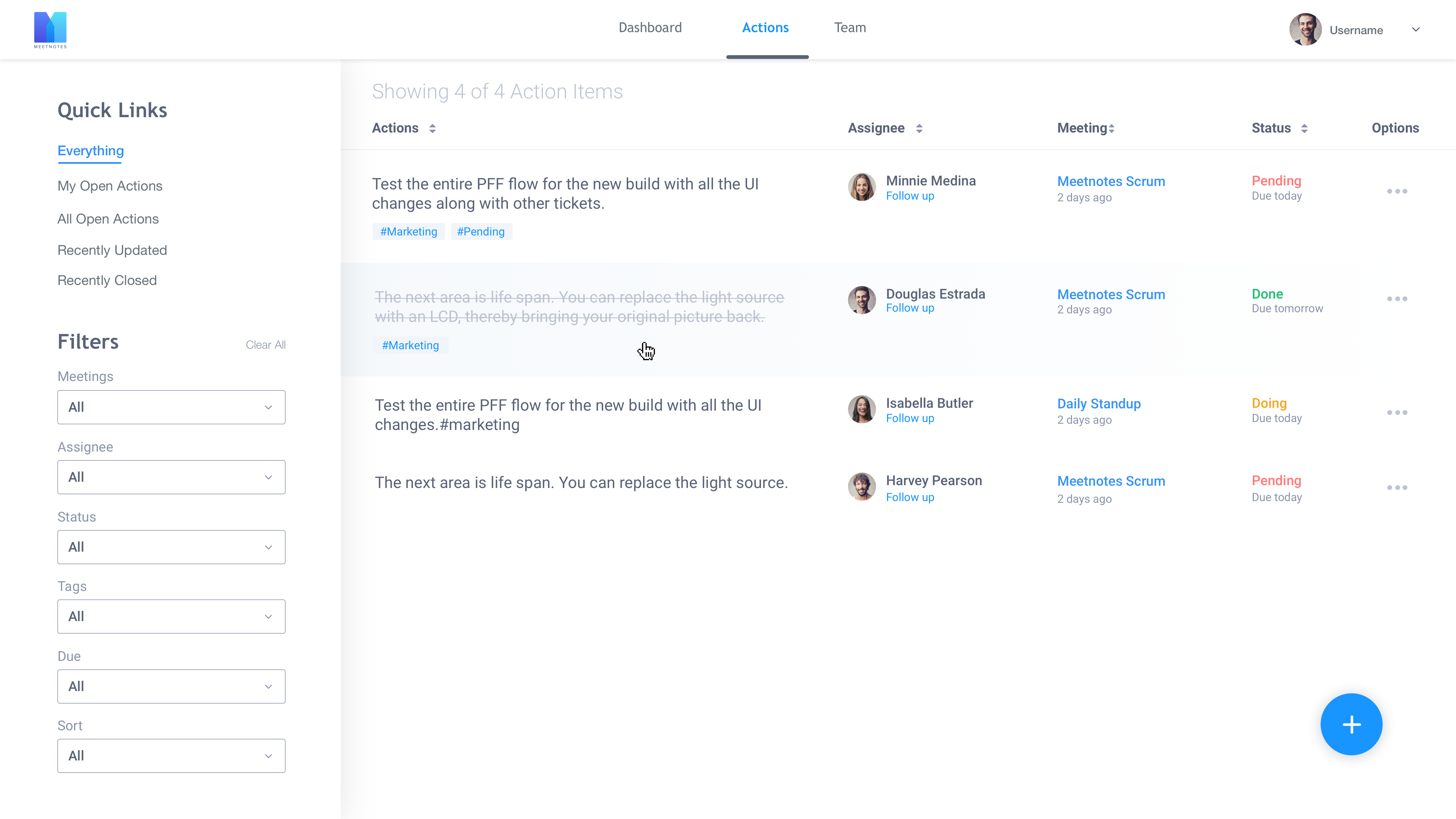Click #Marketing tag on strikethrough action
This screenshot has height=819, width=1456.
pyautogui.click(x=410, y=345)
